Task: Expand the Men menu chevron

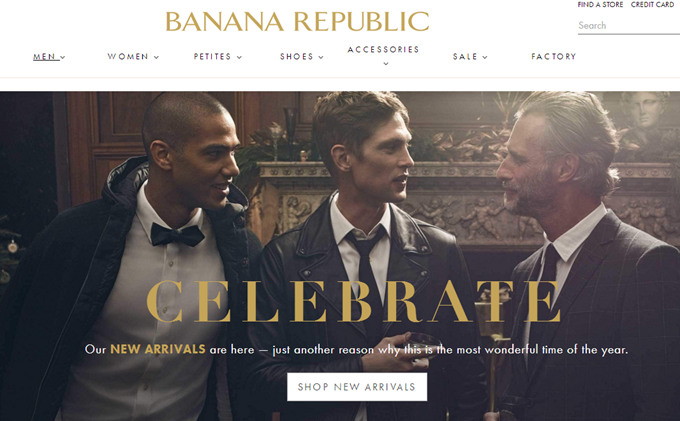Action: (x=63, y=57)
